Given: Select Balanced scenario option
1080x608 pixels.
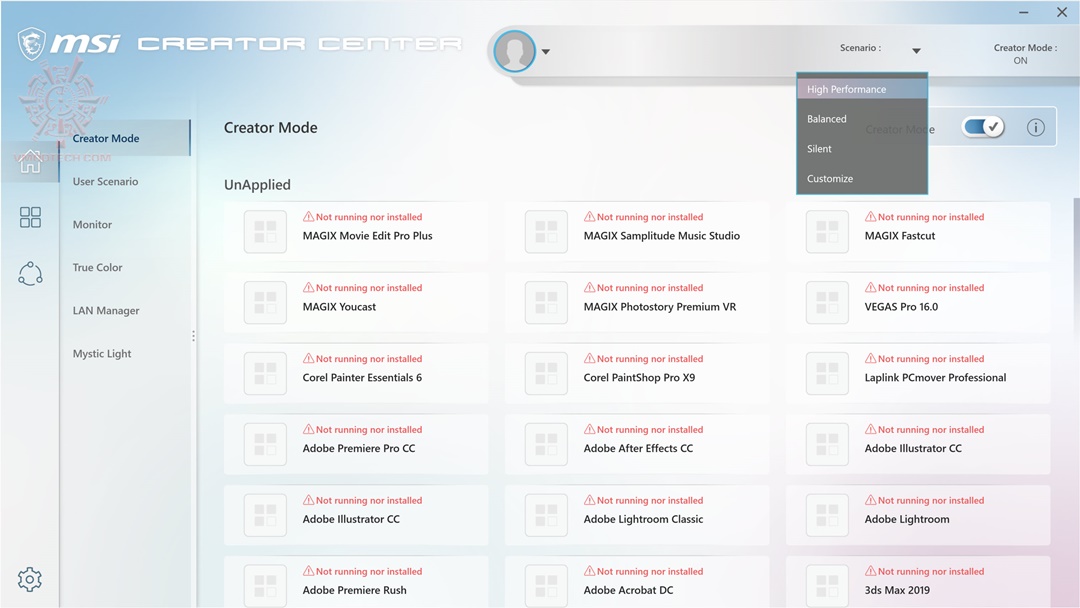Looking at the screenshot, I should coord(862,118).
